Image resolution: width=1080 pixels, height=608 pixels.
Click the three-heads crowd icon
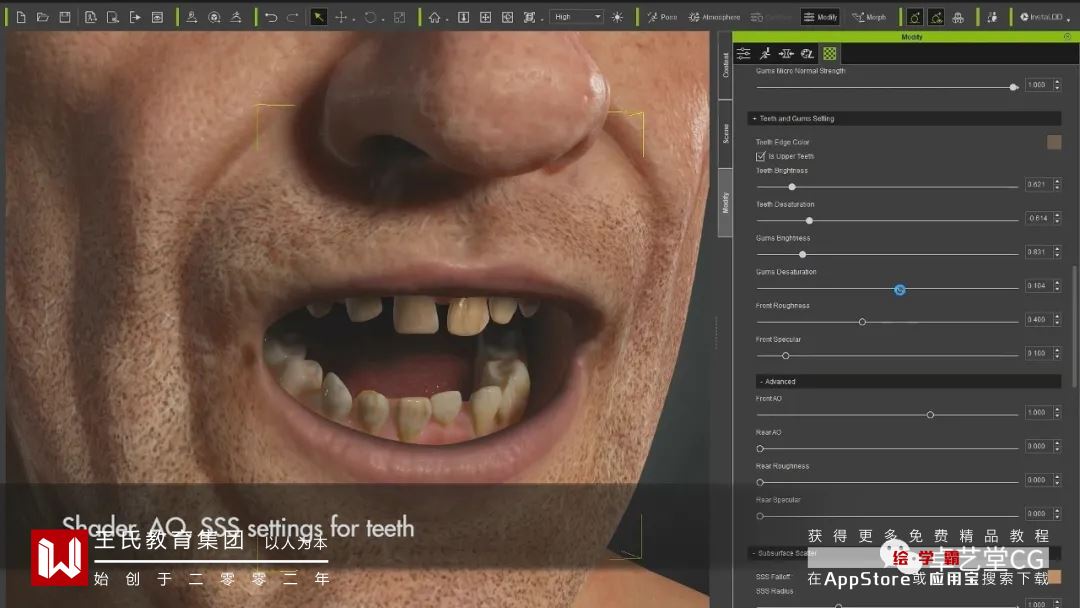[x=958, y=17]
